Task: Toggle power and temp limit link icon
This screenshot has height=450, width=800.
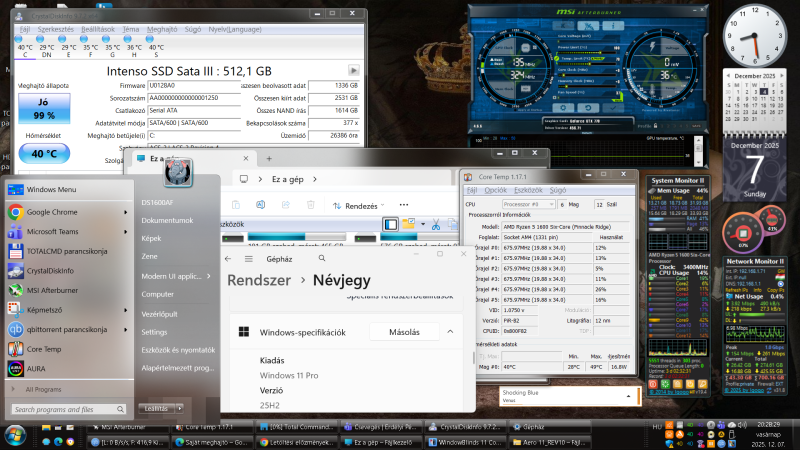Action: tap(556, 58)
